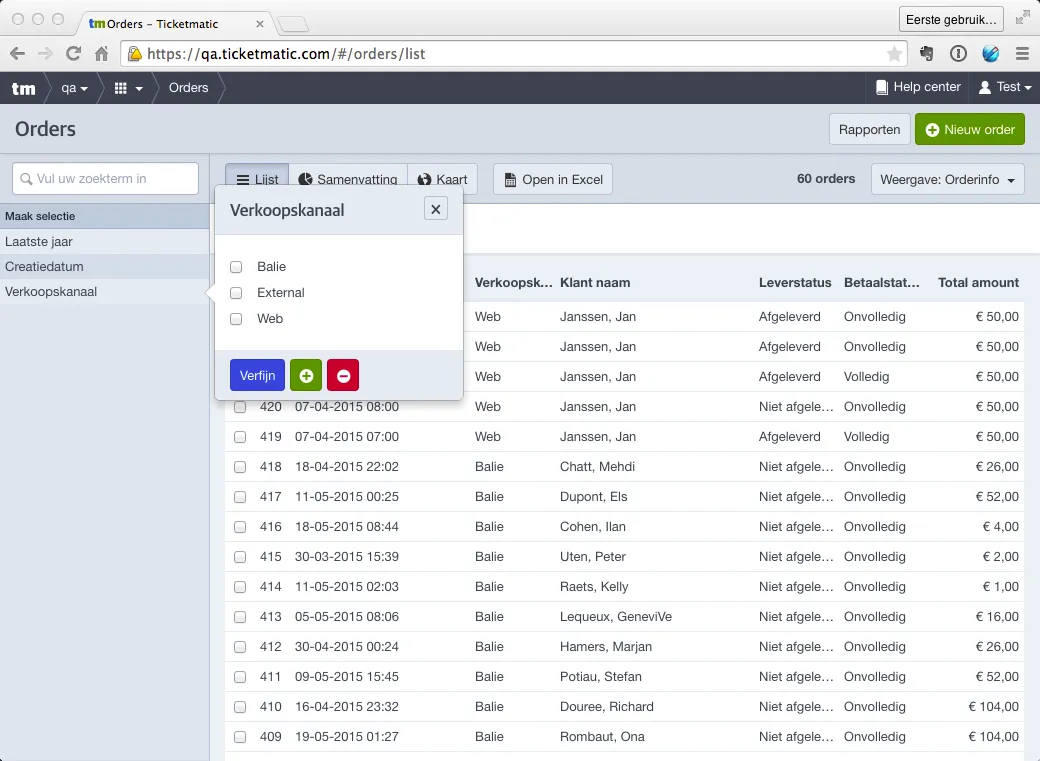The height and width of the screenshot is (761, 1040).
Task: Check the Web checkbox
Action: tap(236, 319)
